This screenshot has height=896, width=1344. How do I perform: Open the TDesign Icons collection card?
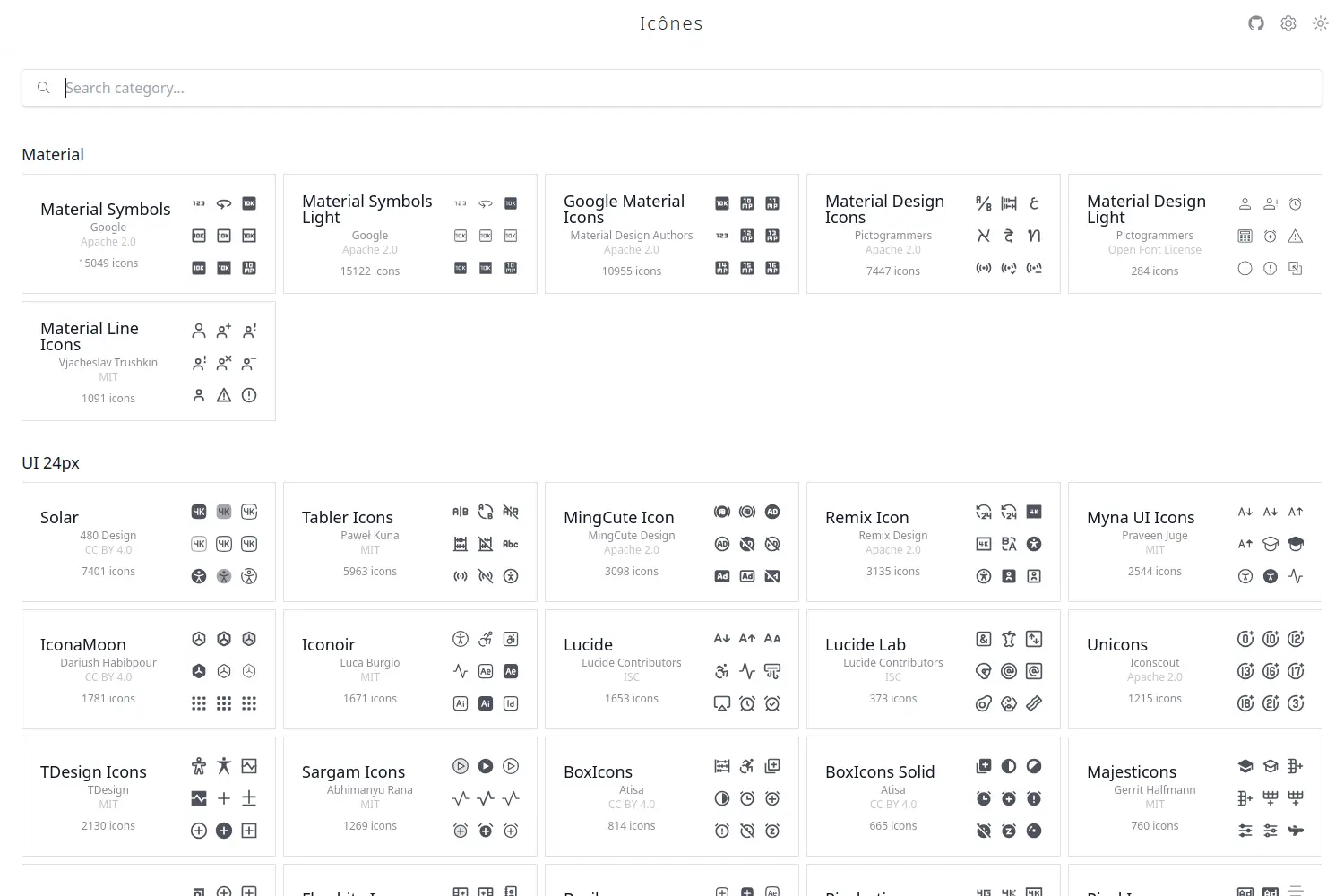149,797
